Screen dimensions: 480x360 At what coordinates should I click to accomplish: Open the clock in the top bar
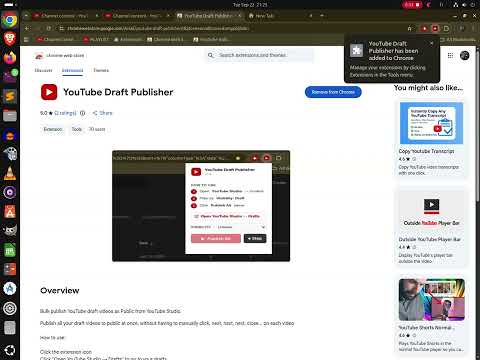(250, 5)
